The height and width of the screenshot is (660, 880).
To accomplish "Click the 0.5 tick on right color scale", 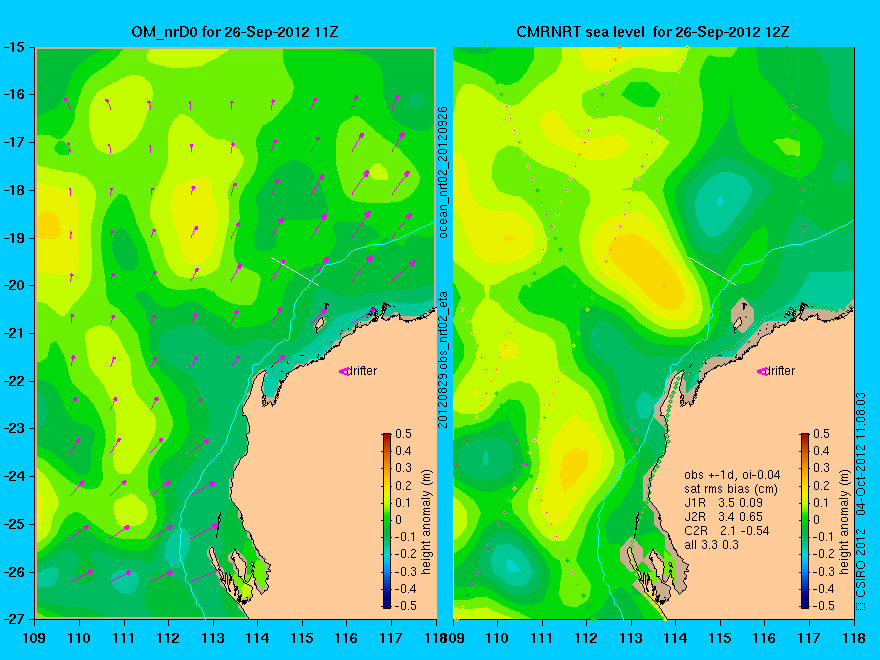I will point(822,434).
